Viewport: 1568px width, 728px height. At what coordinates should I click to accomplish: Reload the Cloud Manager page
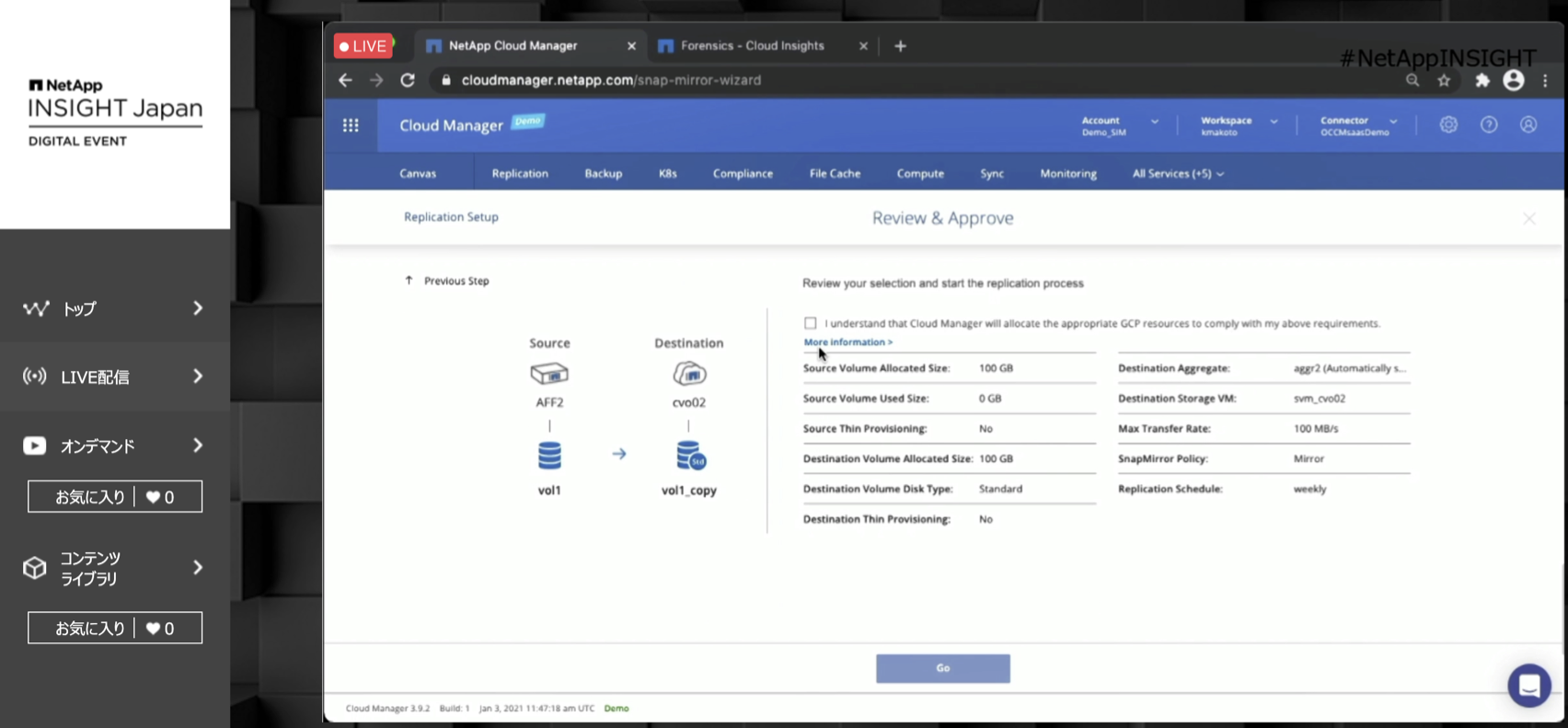coord(408,80)
